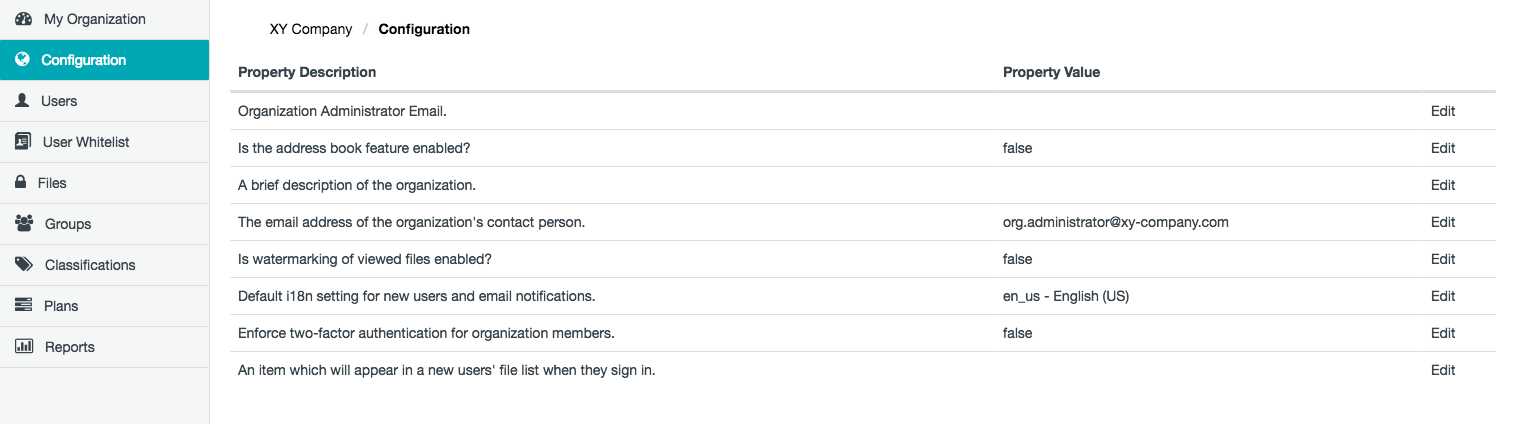Click the Configuration globe icon
The image size is (1531, 424).
22,60
